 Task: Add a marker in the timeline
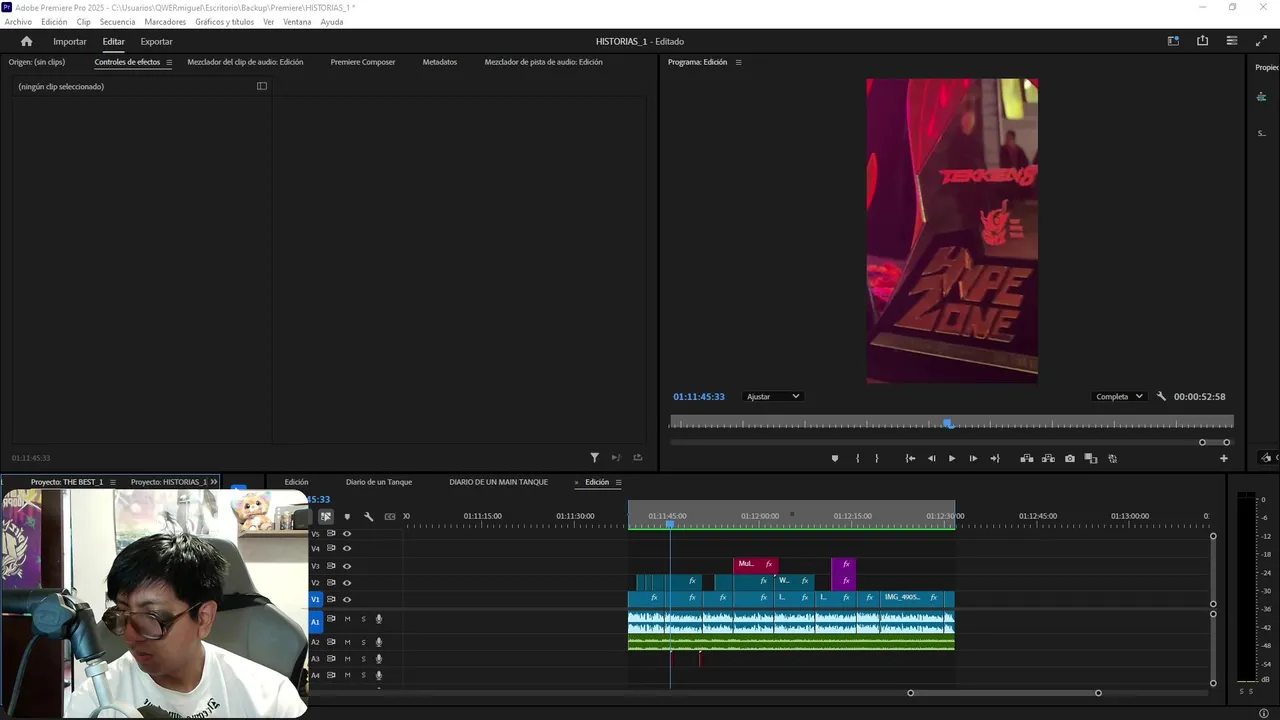[347, 516]
